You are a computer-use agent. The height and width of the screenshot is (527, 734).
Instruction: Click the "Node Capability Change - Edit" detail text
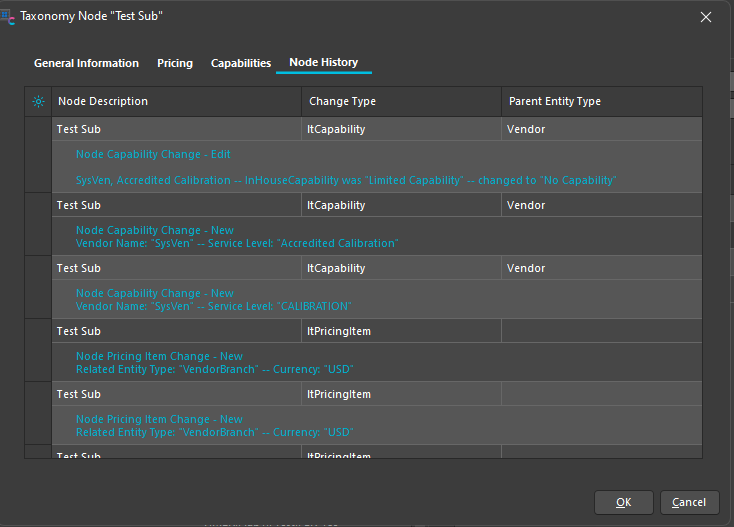point(153,155)
